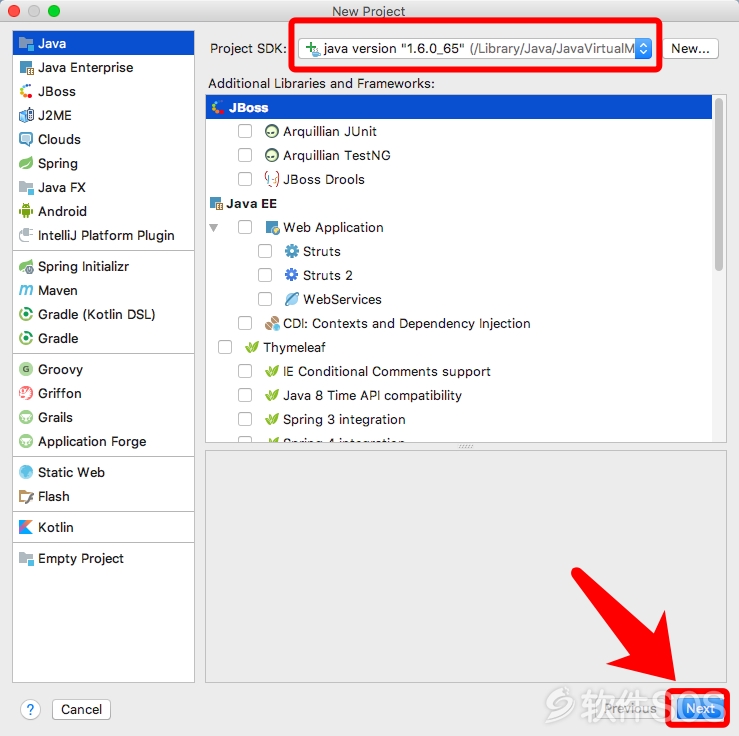Click the New... SDK button
Screen dimensions: 739x736
tap(690, 49)
